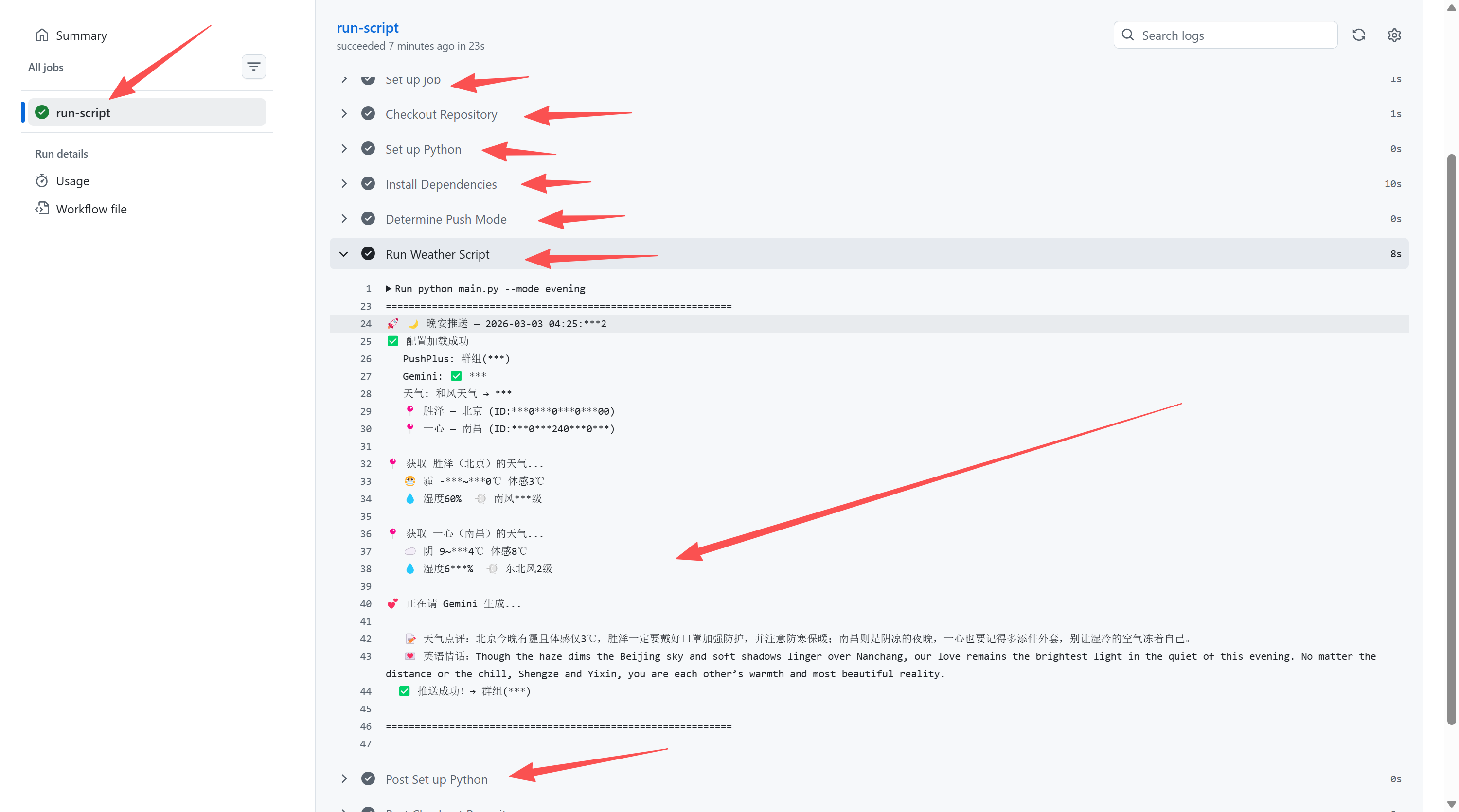Expand the Set up Python step
Image resolution: width=1459 pixels, height=812 pixels.
coord(344,149)
